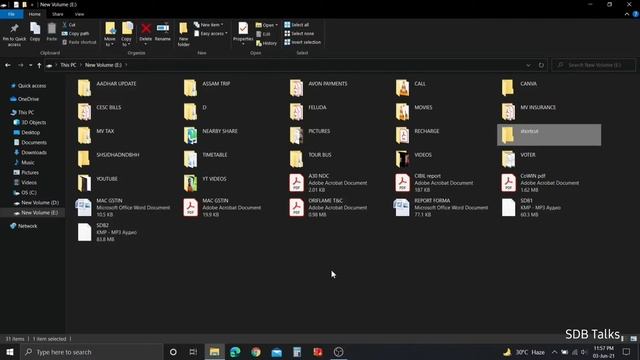This screenshot has height=360, width=640.
Task: Click the Copy path command
Action: pyautogui.click(x=76, y=33)
